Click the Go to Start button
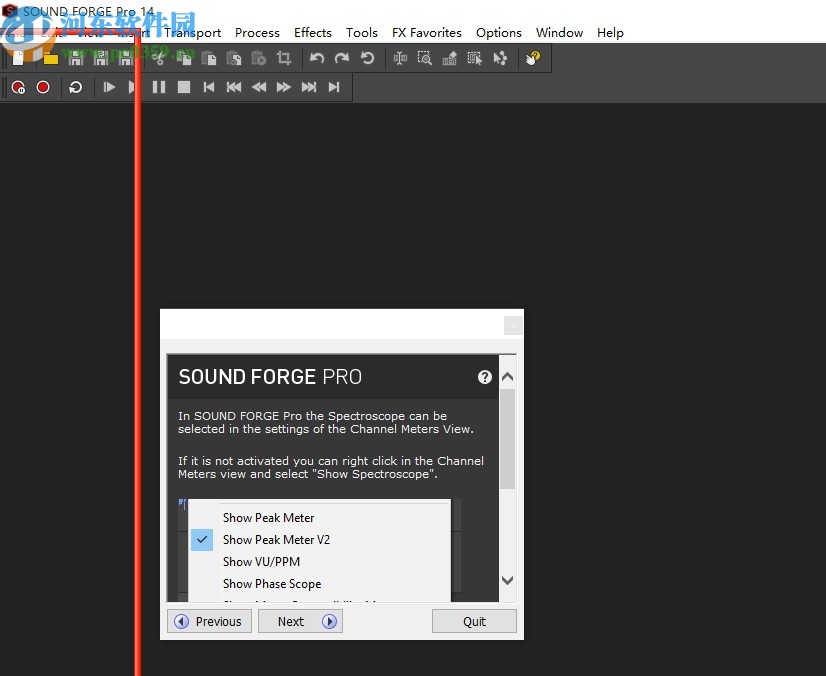The height and width of the screenshot is (676, 826). point(209,87)
